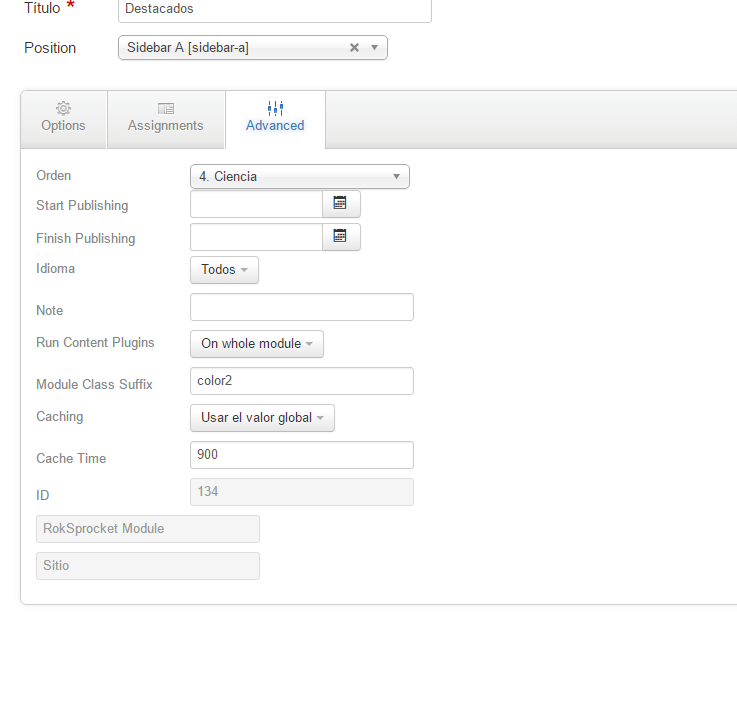Click the ID field showing 134

(x=302, y=492)
